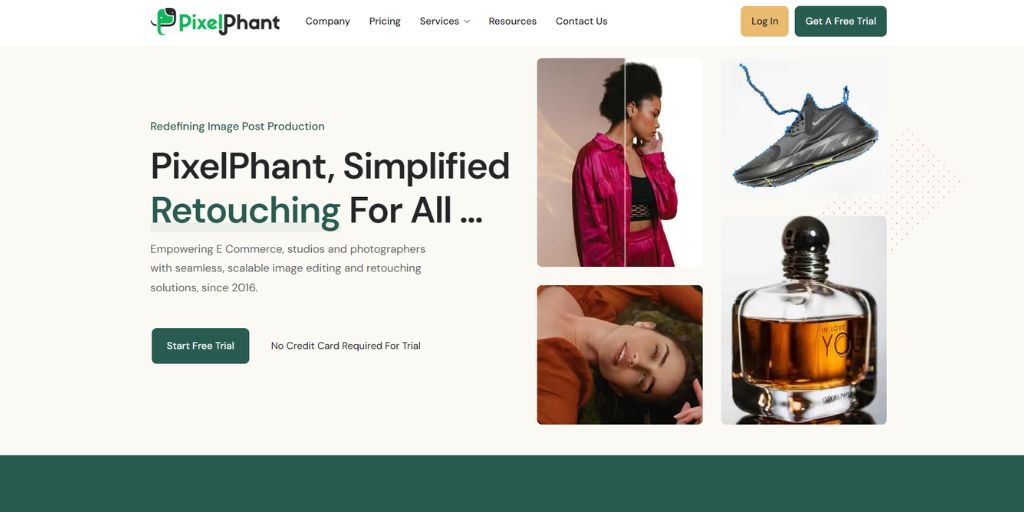Open the Company menu item
1024x512 pixels.
(328, 21)
